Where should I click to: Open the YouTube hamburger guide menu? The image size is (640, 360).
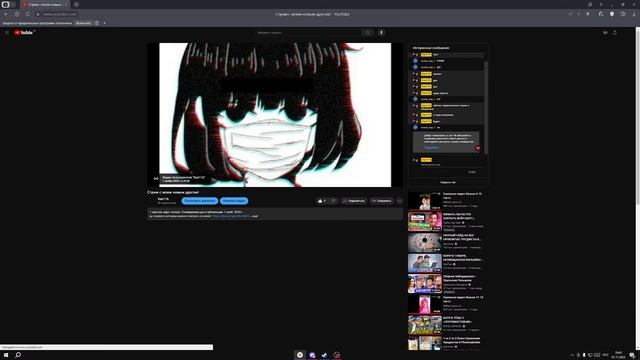tap(7, 33)
